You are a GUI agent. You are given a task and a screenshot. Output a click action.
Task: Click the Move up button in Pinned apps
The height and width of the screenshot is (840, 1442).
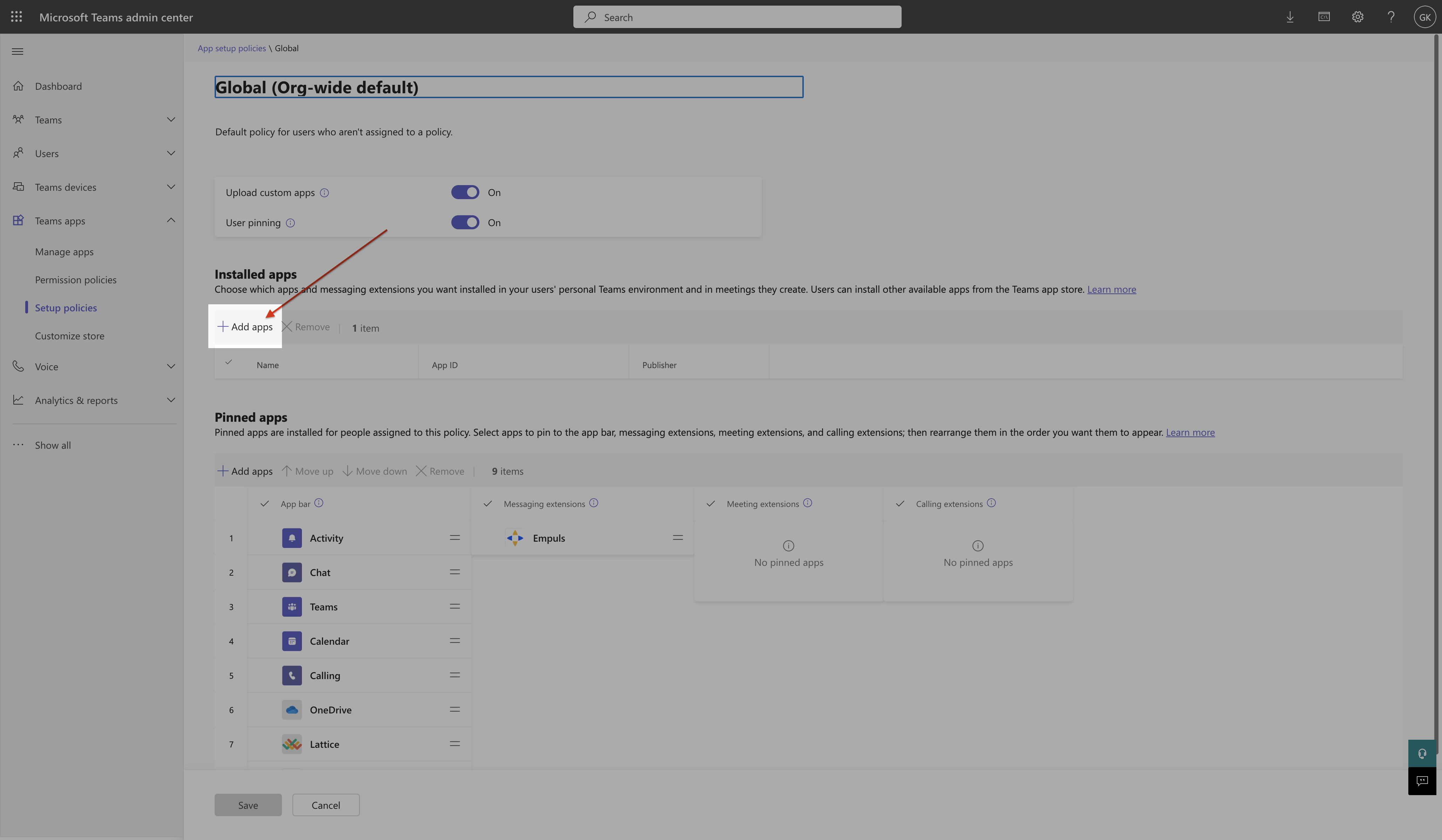[x=307, y=471]
